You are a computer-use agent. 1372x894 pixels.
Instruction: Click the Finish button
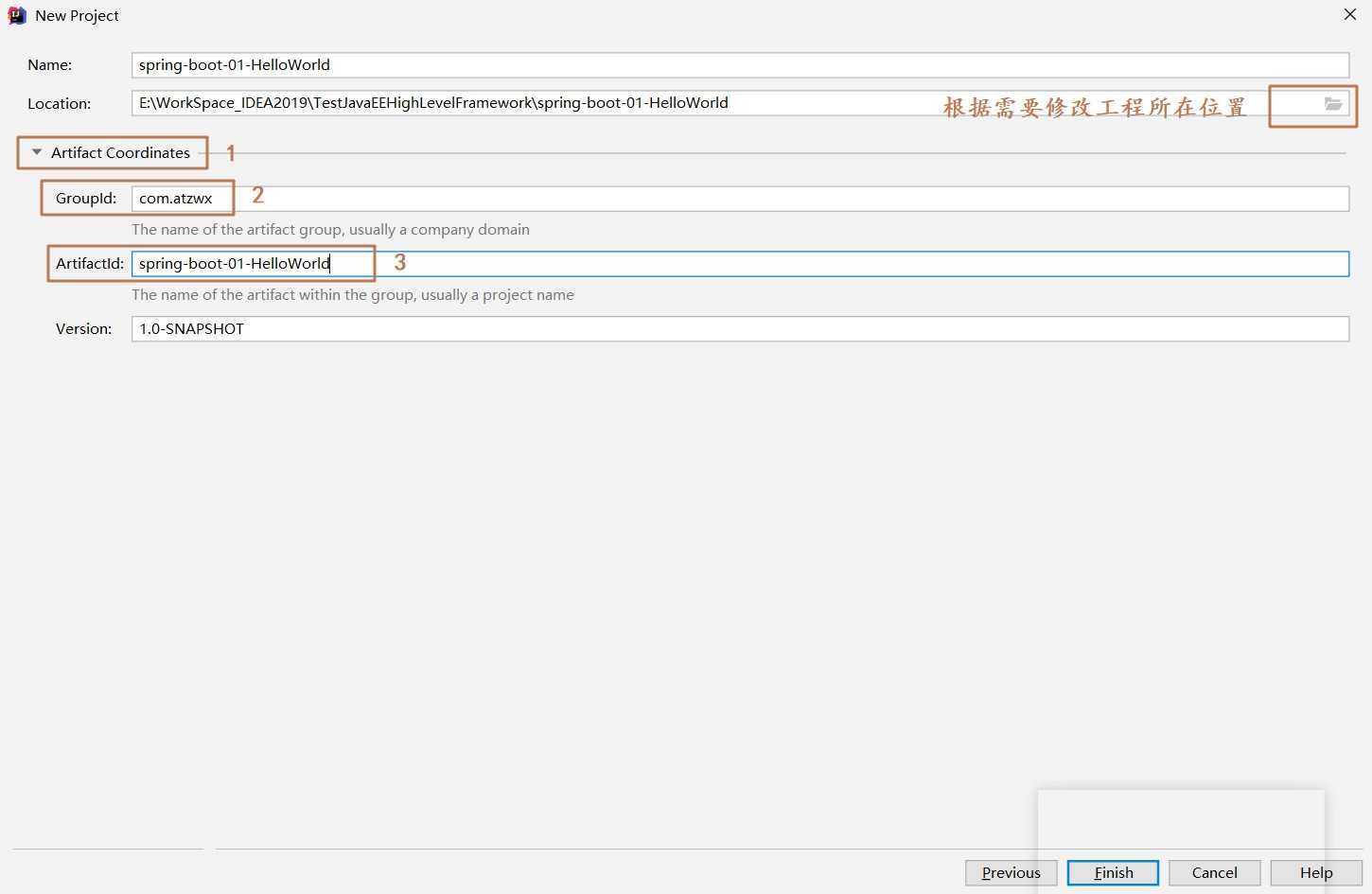1113,873
